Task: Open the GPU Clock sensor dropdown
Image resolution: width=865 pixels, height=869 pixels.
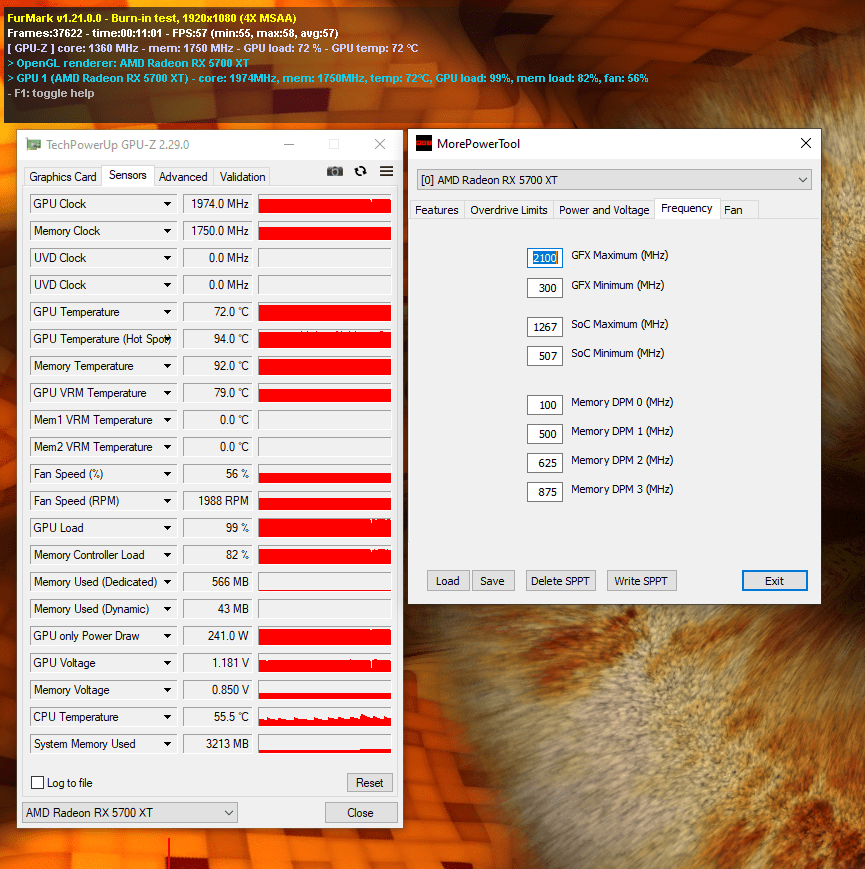Action: click(167, 204)
